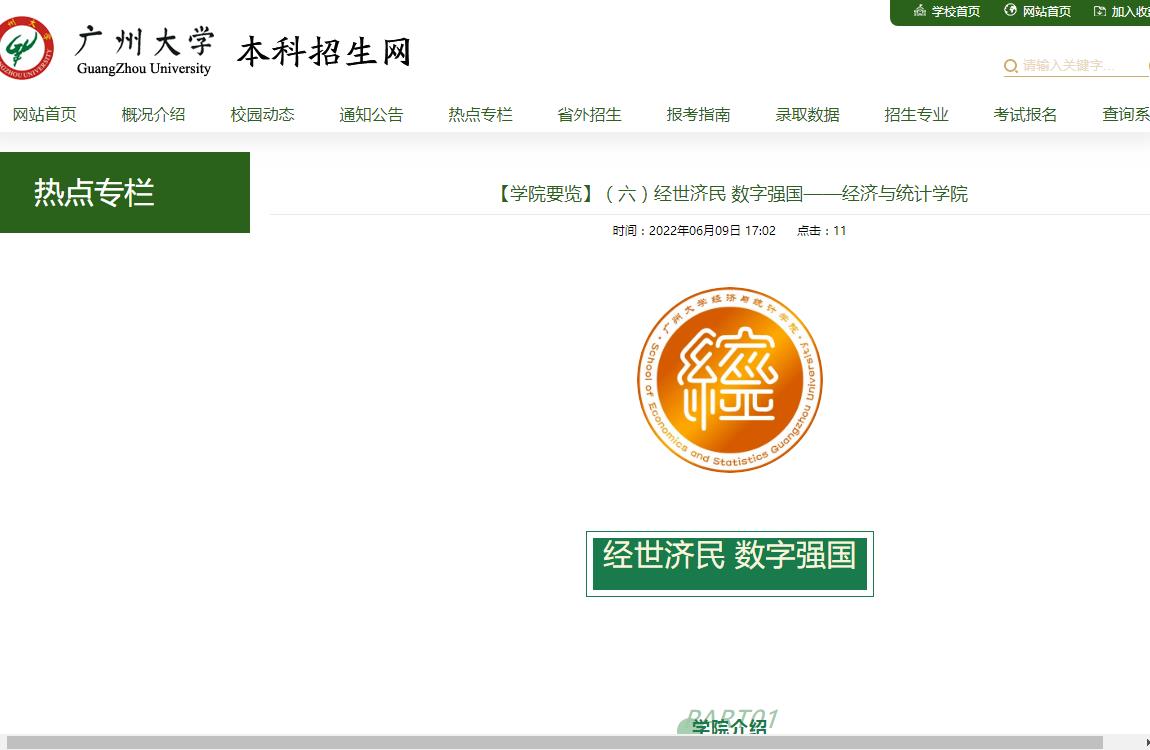Click the article title 经世济民 数字强国
This screenshot has height=750, width=1150.
(731, 194)
